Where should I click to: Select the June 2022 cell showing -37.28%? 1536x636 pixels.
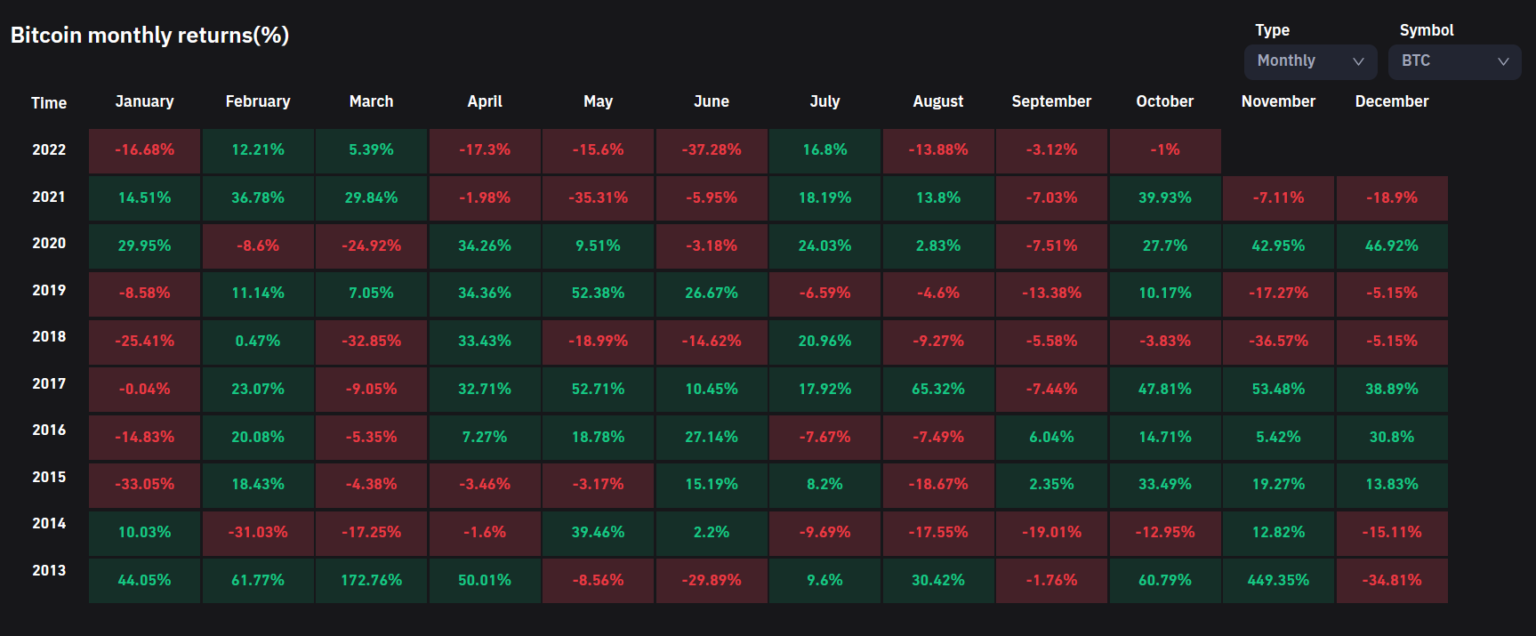point(711,150)
